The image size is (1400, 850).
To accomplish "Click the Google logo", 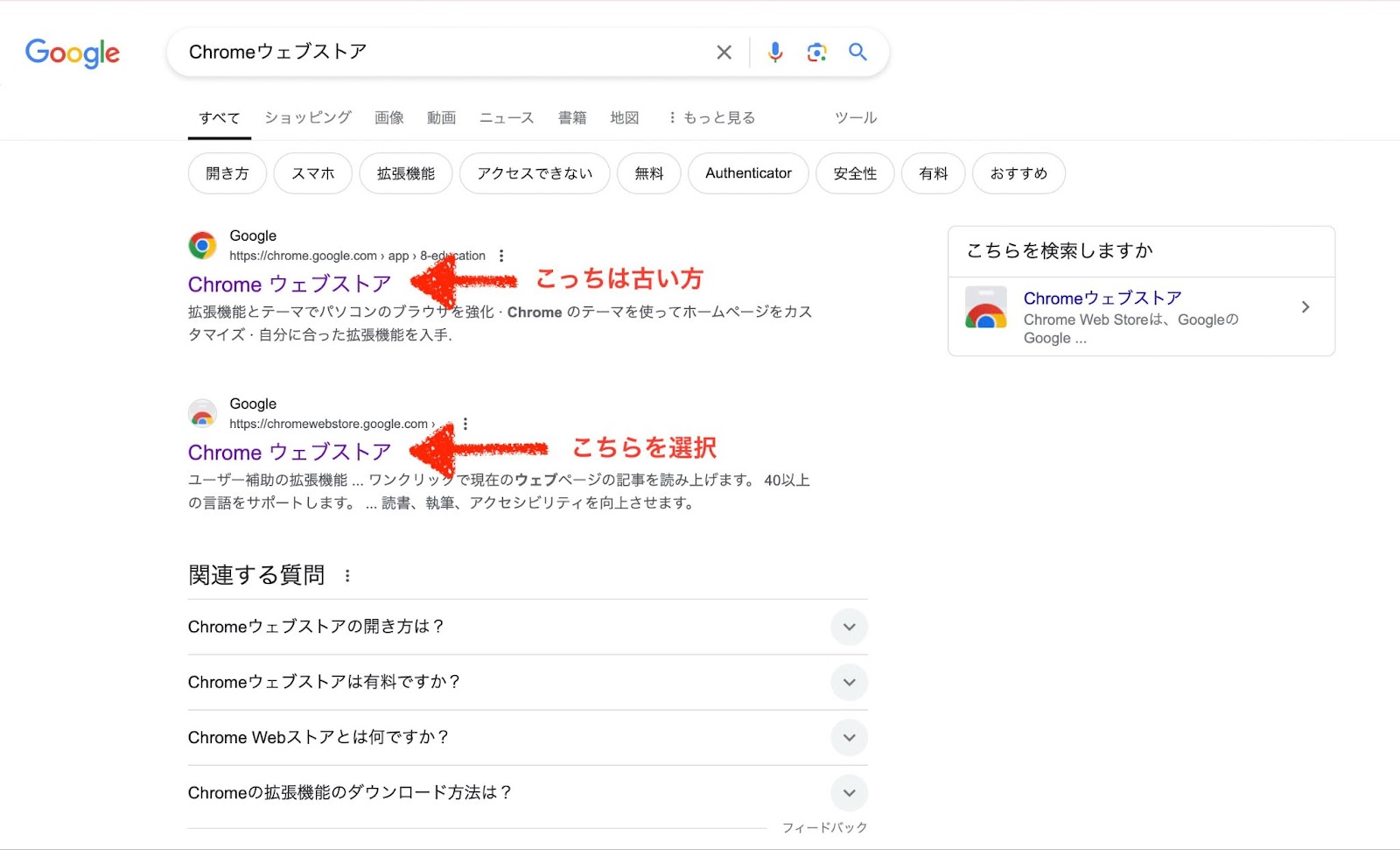I will pos(73,53).
